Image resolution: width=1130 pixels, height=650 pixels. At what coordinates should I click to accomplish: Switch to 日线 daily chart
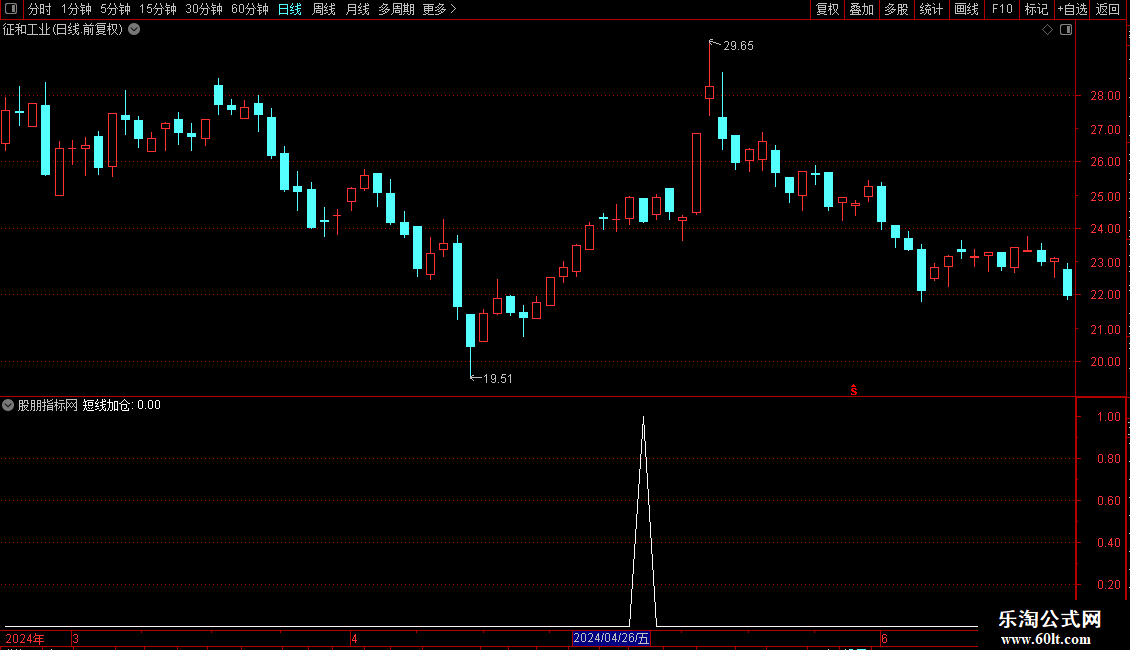[x=290, y=9]
